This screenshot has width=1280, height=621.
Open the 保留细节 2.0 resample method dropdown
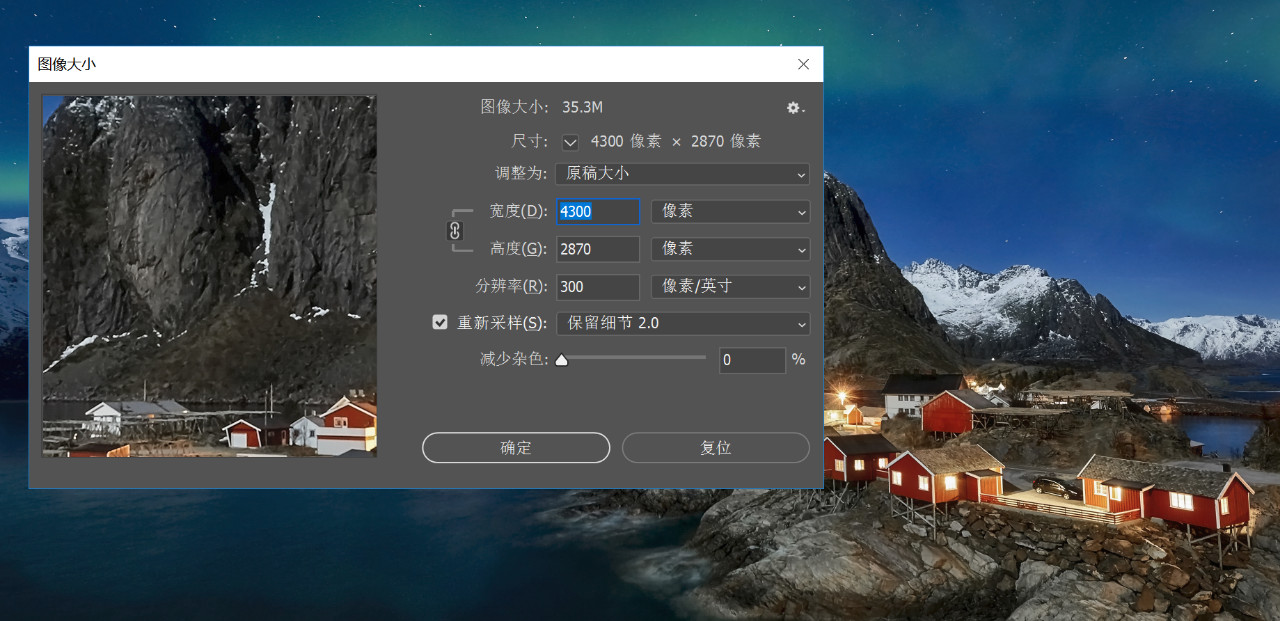tap(682, 324)
